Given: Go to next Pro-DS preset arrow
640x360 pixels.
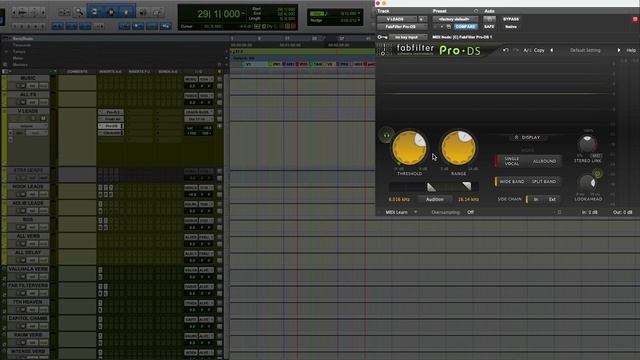Looking at the screenshot, I should click(619, 50).
